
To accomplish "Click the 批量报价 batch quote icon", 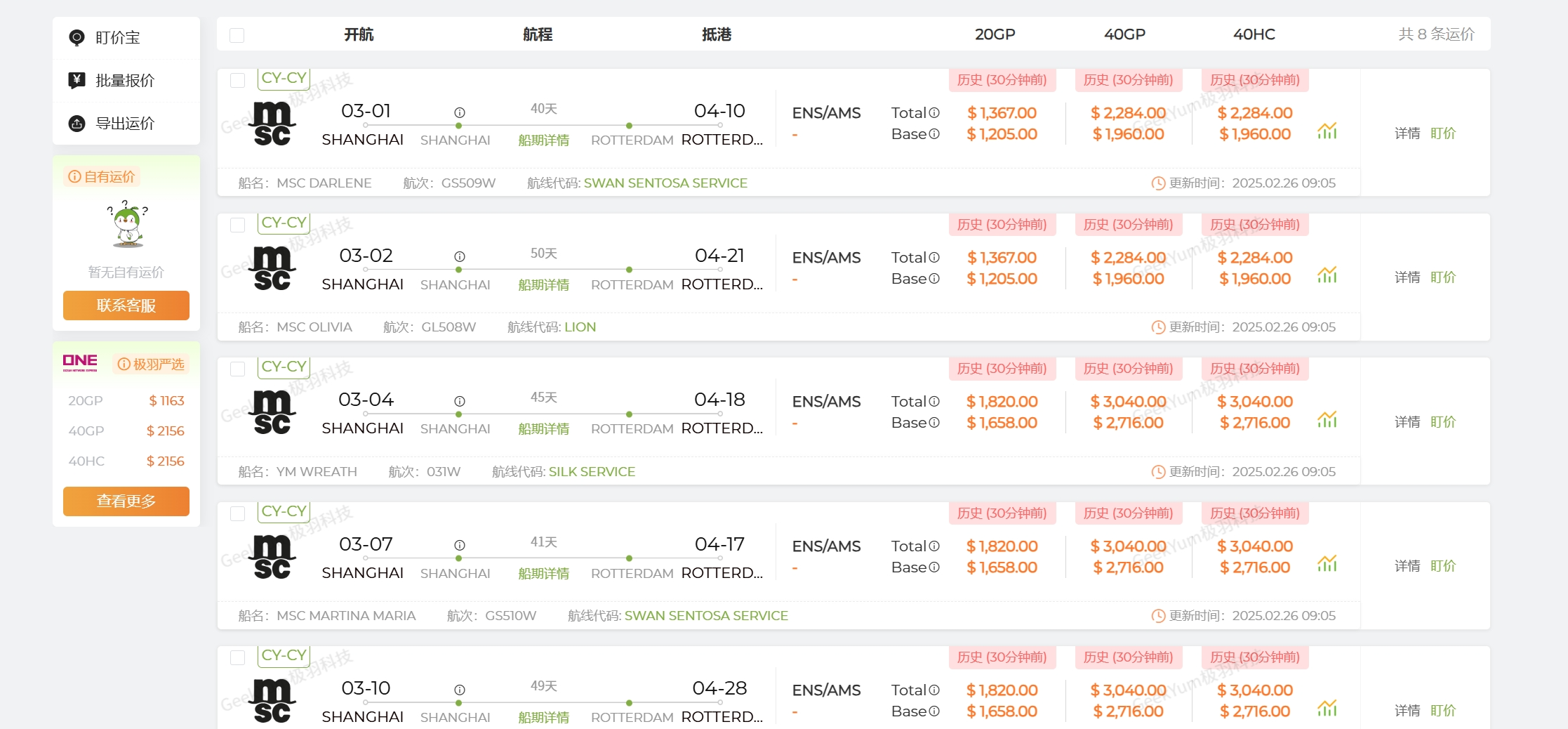I will coord(77,80).
